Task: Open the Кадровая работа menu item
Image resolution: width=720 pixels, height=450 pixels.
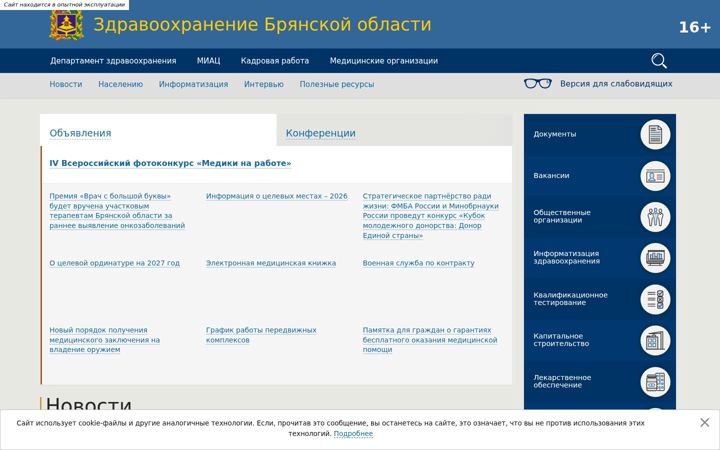Action: tap(275, 61)
